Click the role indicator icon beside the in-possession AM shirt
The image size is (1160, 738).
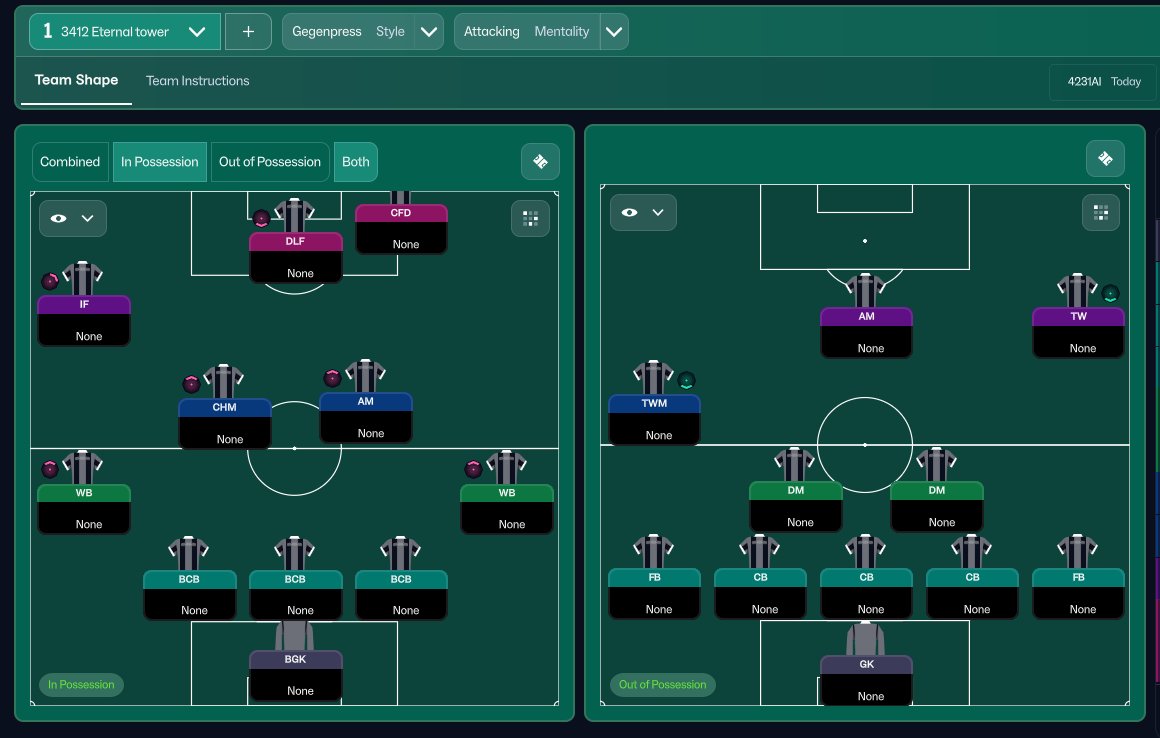[x=332, y=378]
